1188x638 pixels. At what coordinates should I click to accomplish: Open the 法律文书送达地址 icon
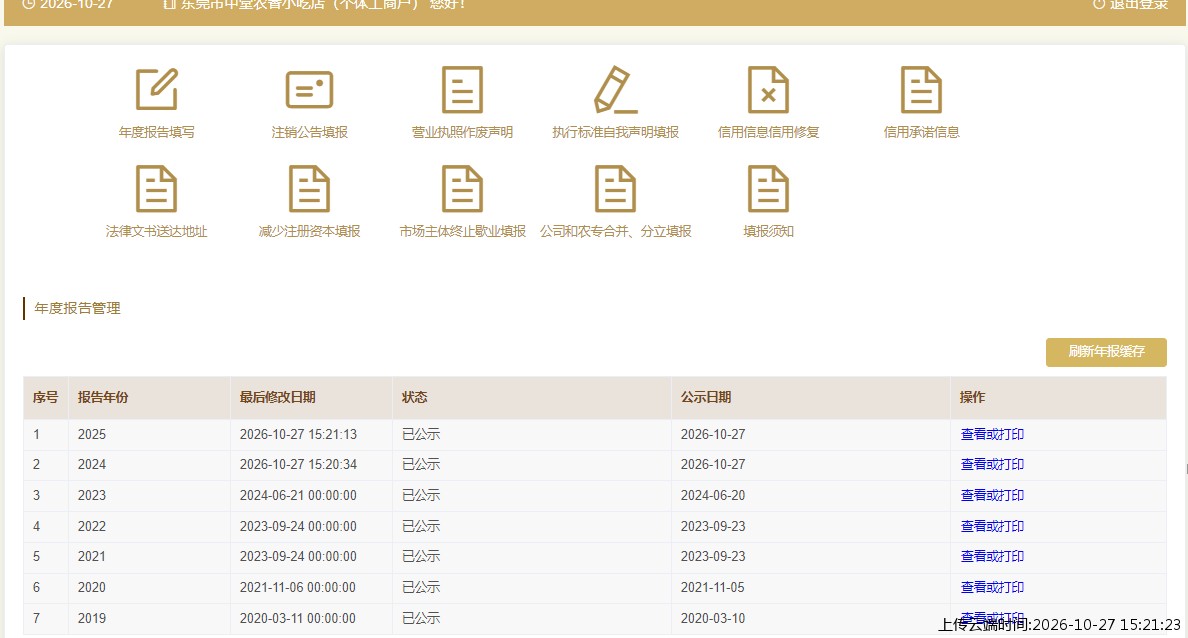coord(157,189)
